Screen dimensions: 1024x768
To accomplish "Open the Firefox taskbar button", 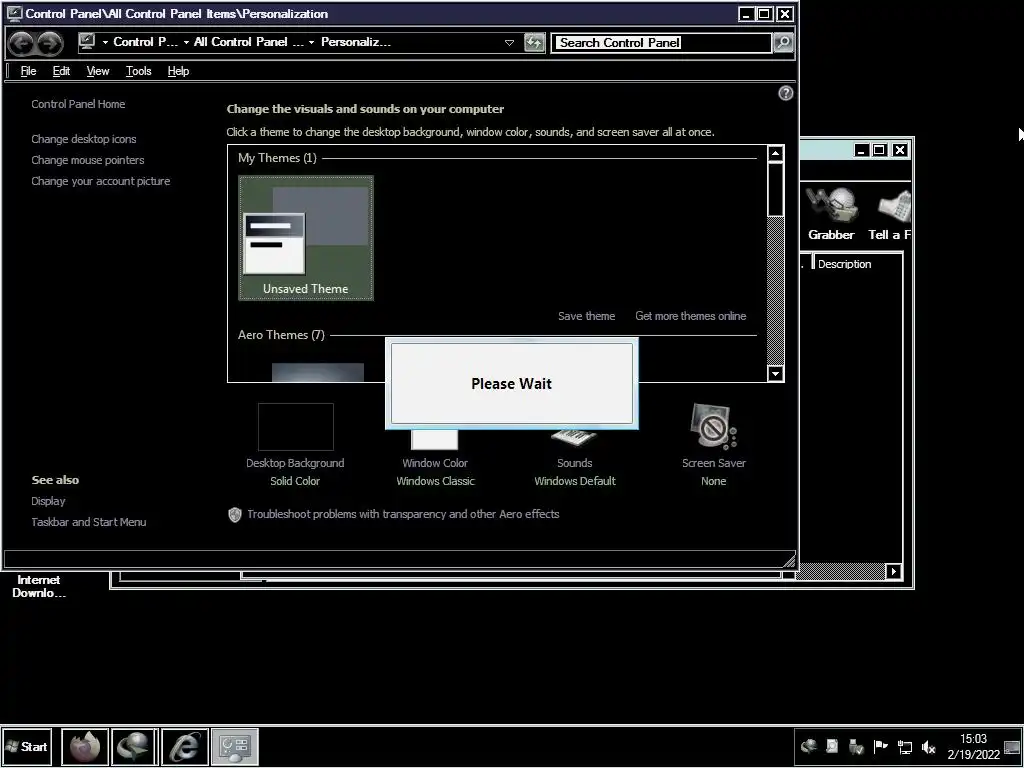I will [85, 746].
